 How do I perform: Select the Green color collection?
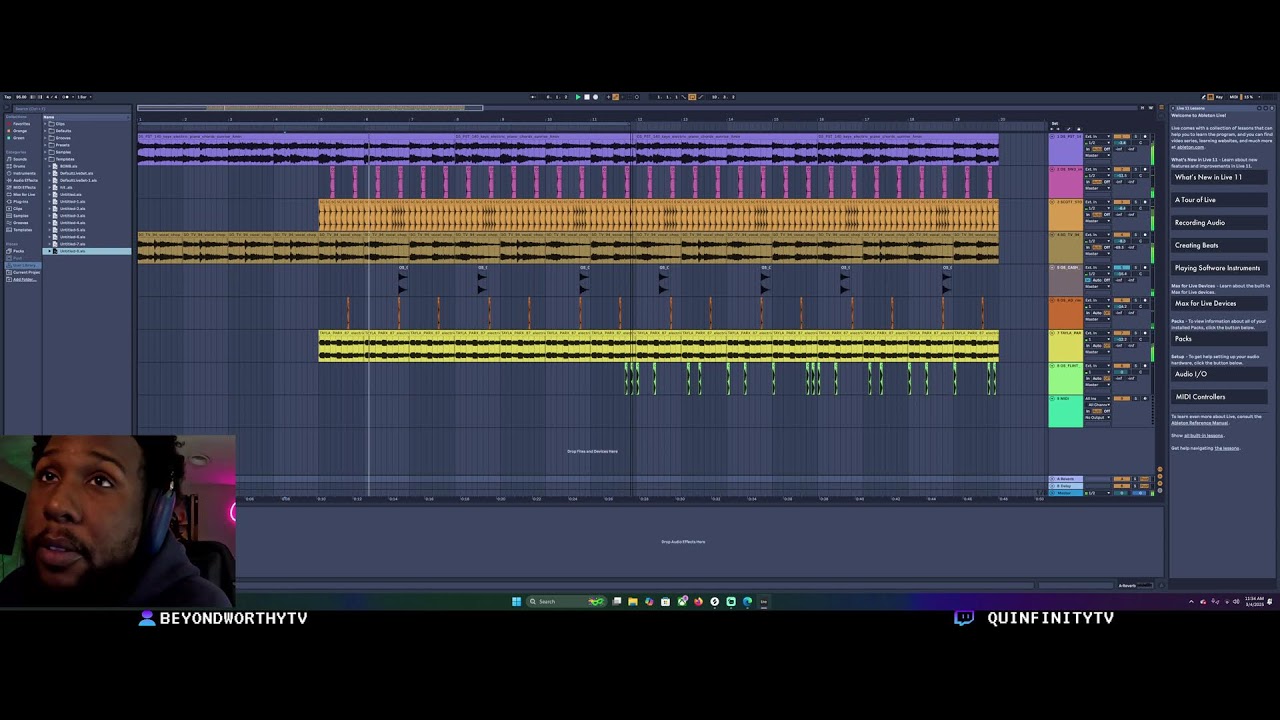[16, 138]
